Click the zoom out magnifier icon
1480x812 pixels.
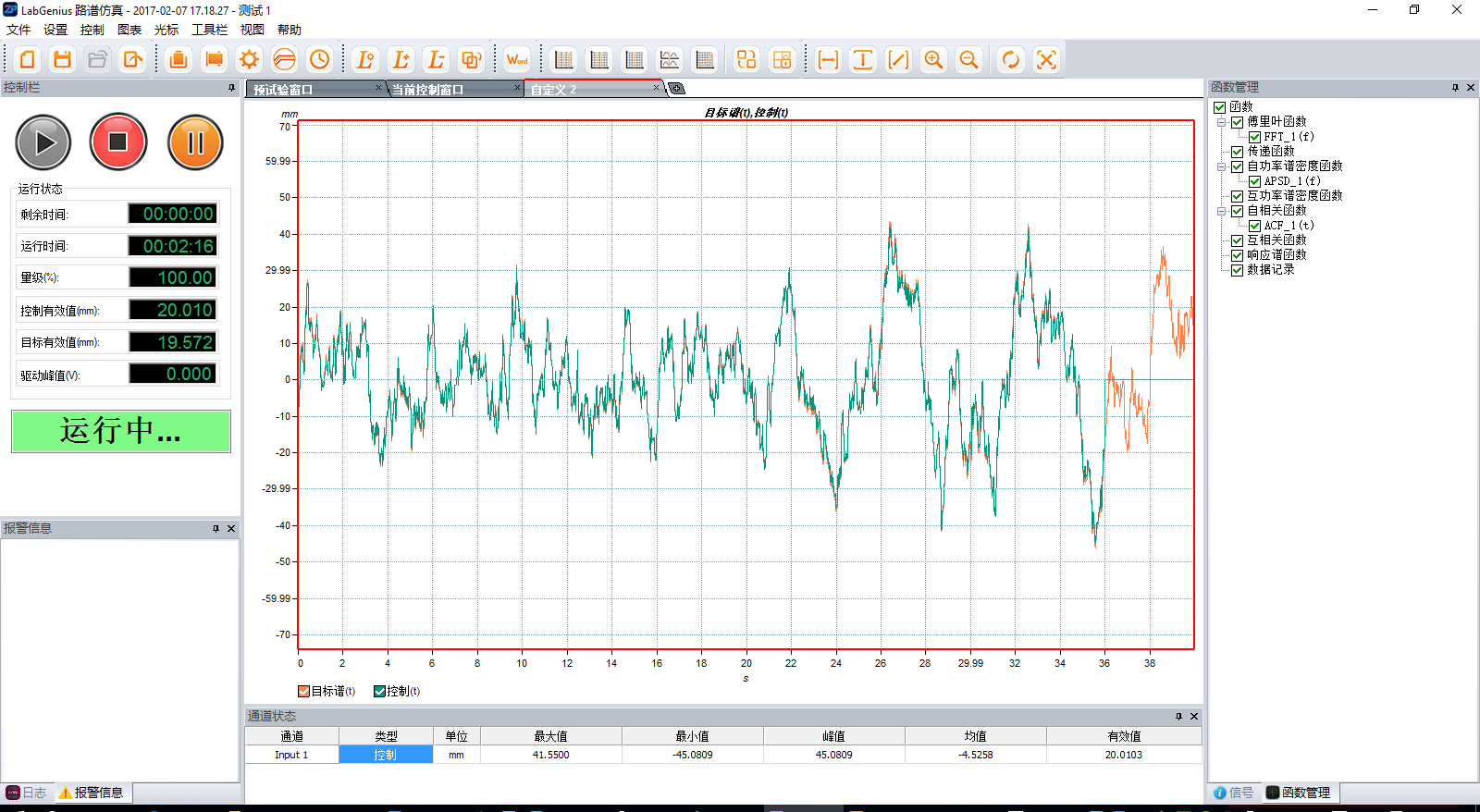(x=968, y=60)
